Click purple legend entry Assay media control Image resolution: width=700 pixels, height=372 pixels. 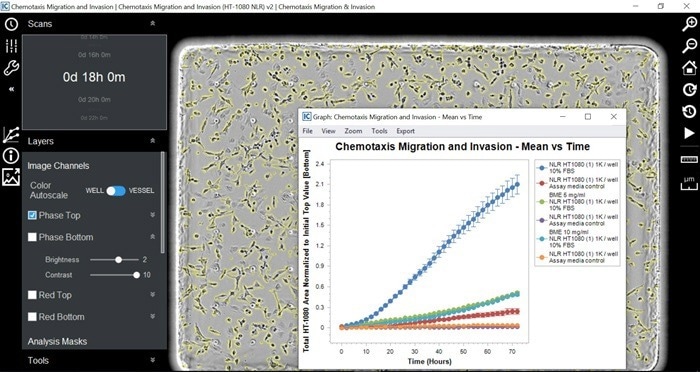pyautogui.click(x=578, y=220)
